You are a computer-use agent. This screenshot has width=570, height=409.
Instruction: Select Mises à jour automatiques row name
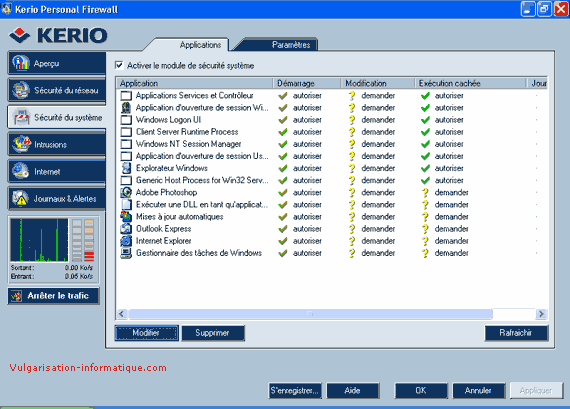coord(180,217)
